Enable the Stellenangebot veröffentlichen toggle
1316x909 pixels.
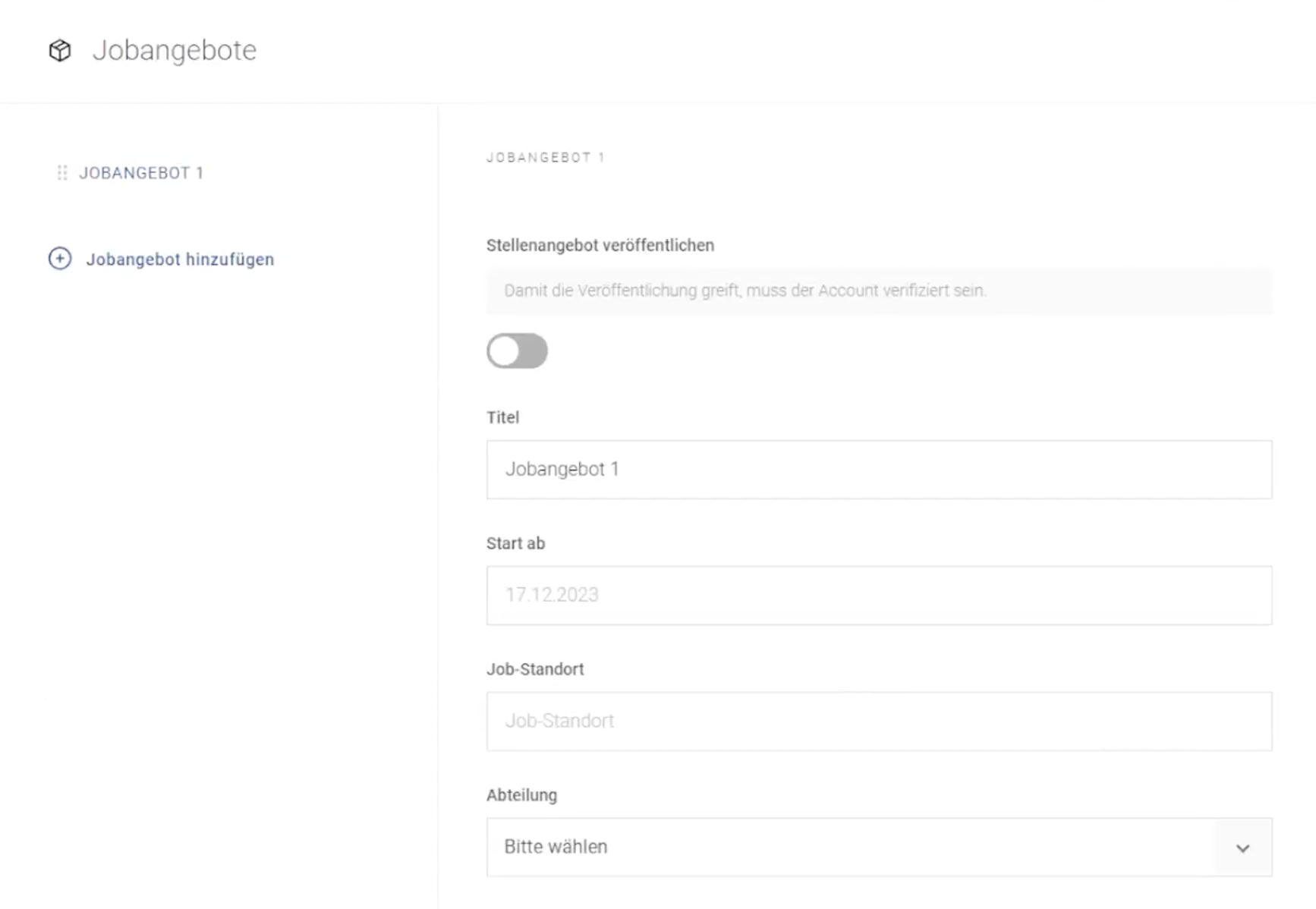518,351
